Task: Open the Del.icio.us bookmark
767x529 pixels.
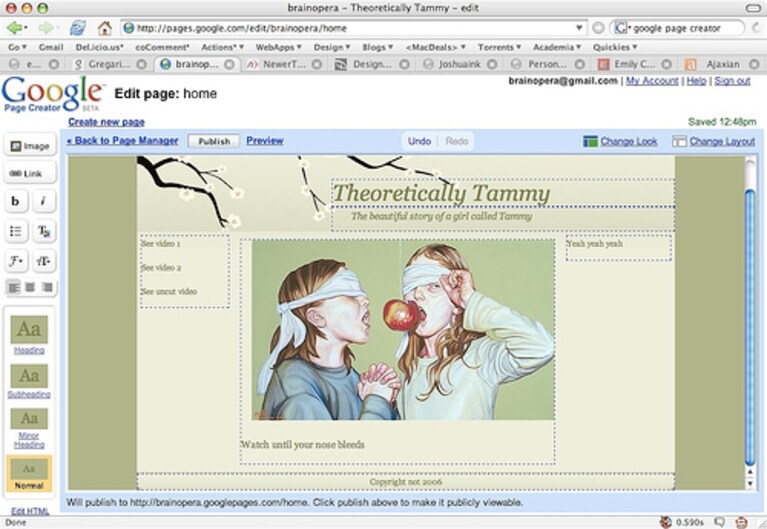Action: (x=99, y=47)
